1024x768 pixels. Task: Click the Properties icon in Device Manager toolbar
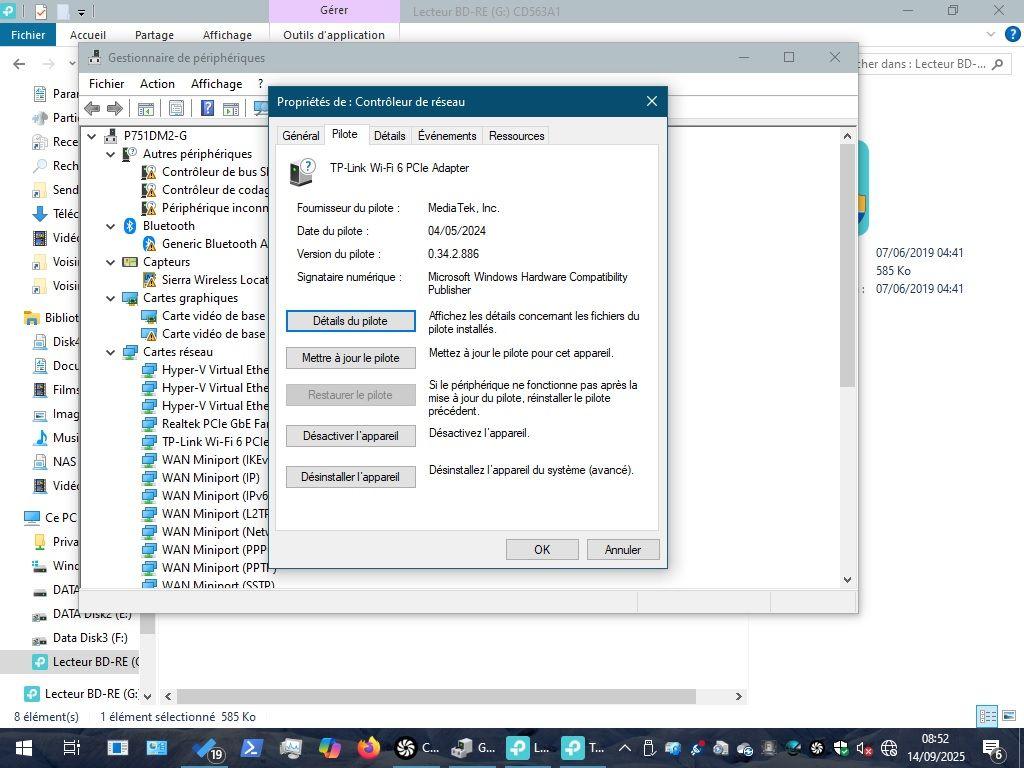coord(176,109)
